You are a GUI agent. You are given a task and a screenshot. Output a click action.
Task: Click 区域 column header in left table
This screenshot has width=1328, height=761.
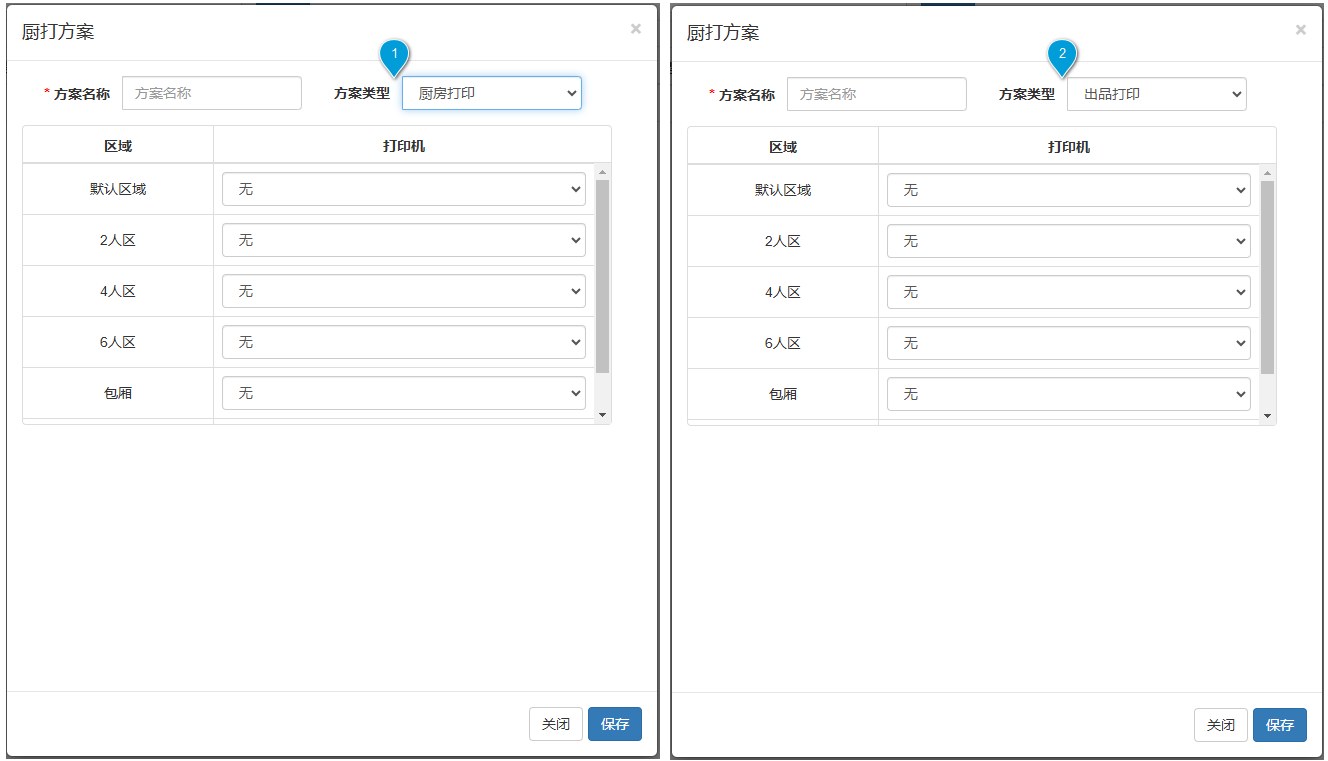point(118,146)
